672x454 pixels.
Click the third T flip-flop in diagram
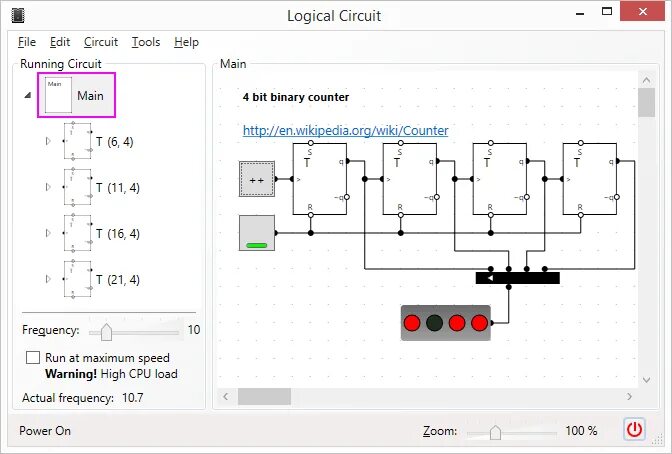[x=500, y=179]
